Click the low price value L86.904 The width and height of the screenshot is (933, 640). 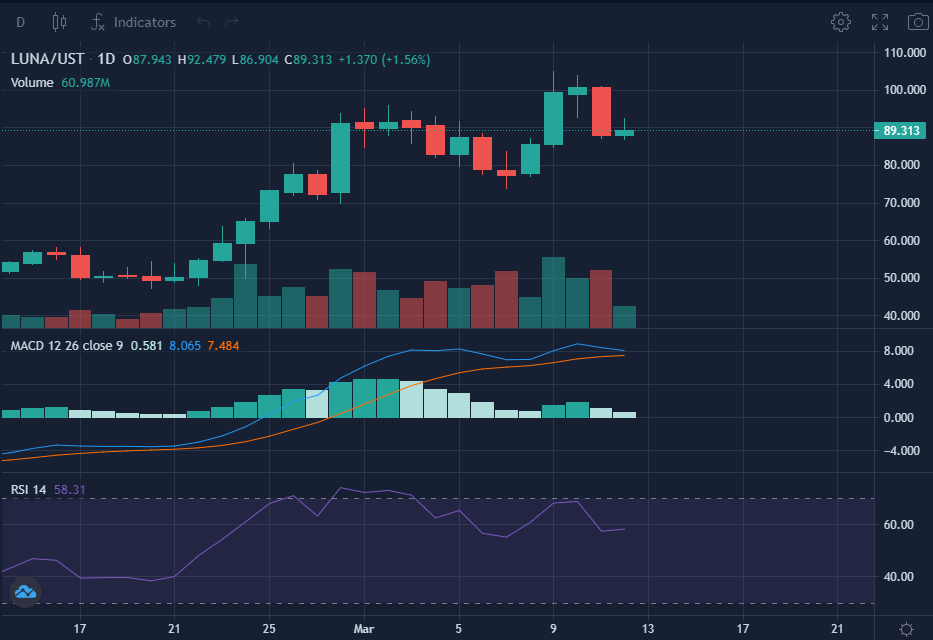pyautogui.click(x=255, y=59)
